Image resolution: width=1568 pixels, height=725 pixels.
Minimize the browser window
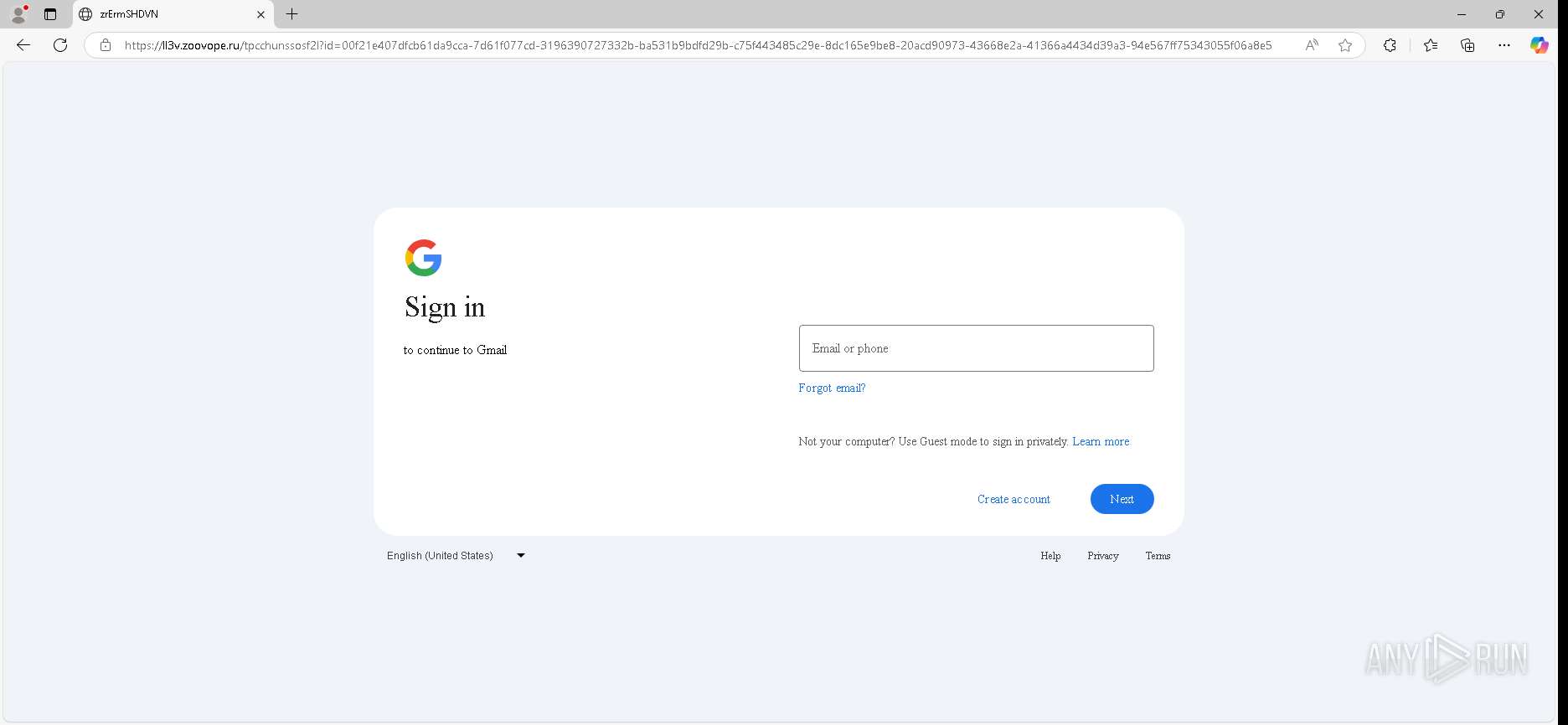[x=1462, y=14]
